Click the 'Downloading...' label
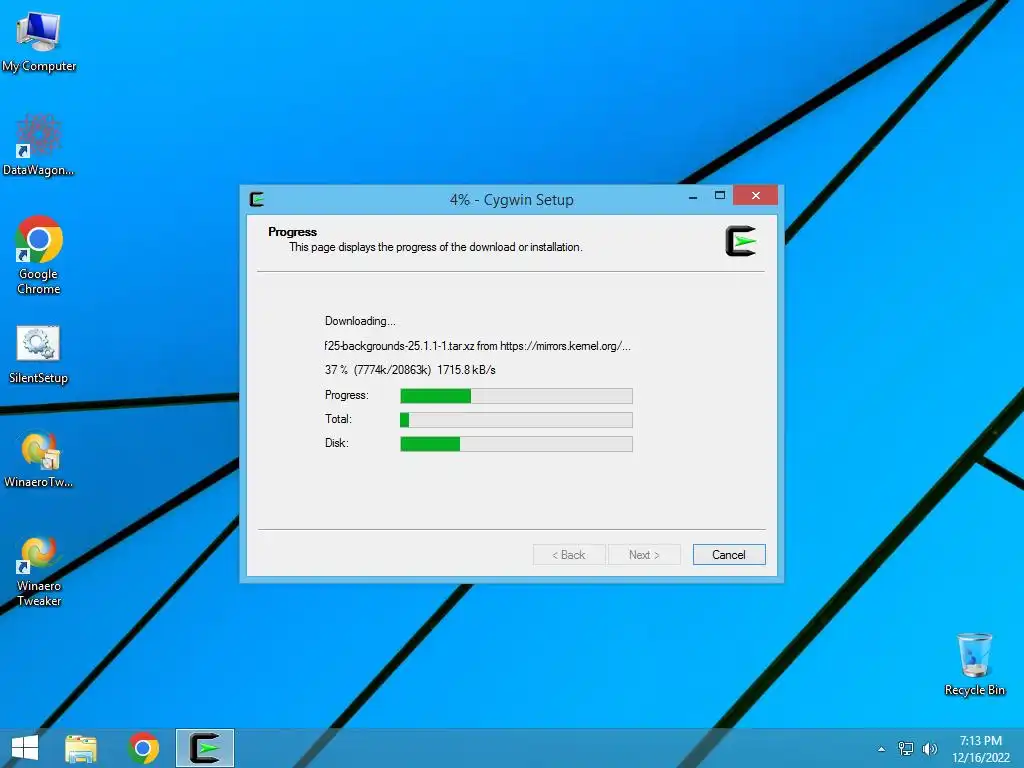This screenshot has height=768, width=1024. pos(360,321)
